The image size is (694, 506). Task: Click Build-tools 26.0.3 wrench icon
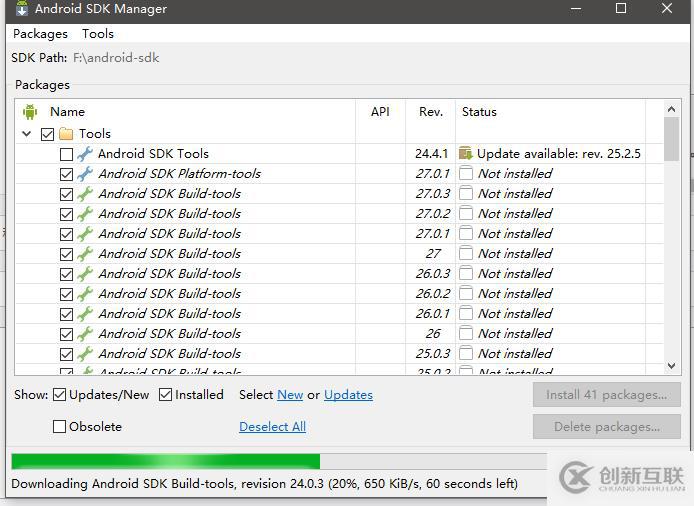[85, 274]
